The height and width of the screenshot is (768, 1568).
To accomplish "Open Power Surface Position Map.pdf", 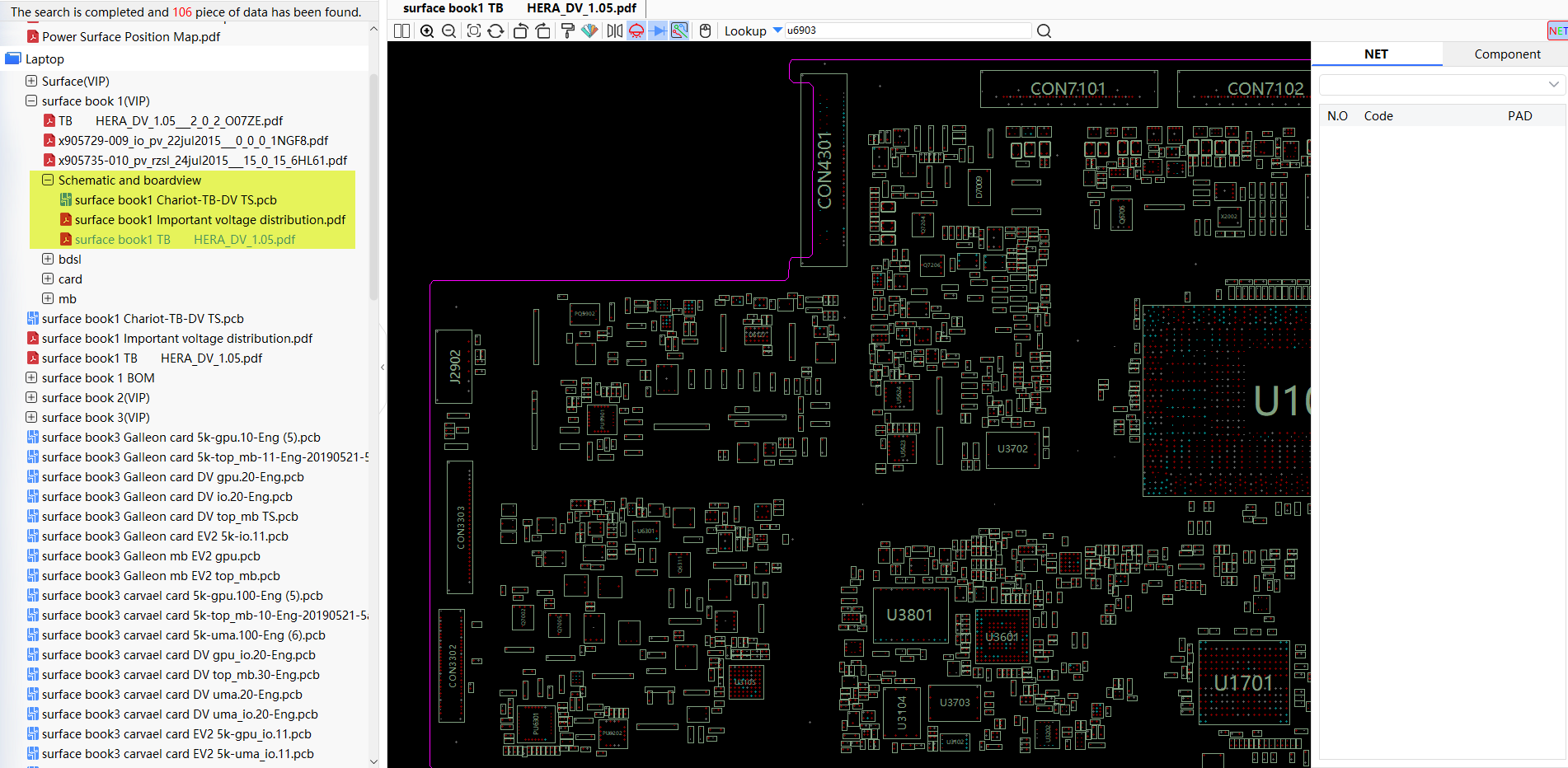I will (x=131, y=37).
